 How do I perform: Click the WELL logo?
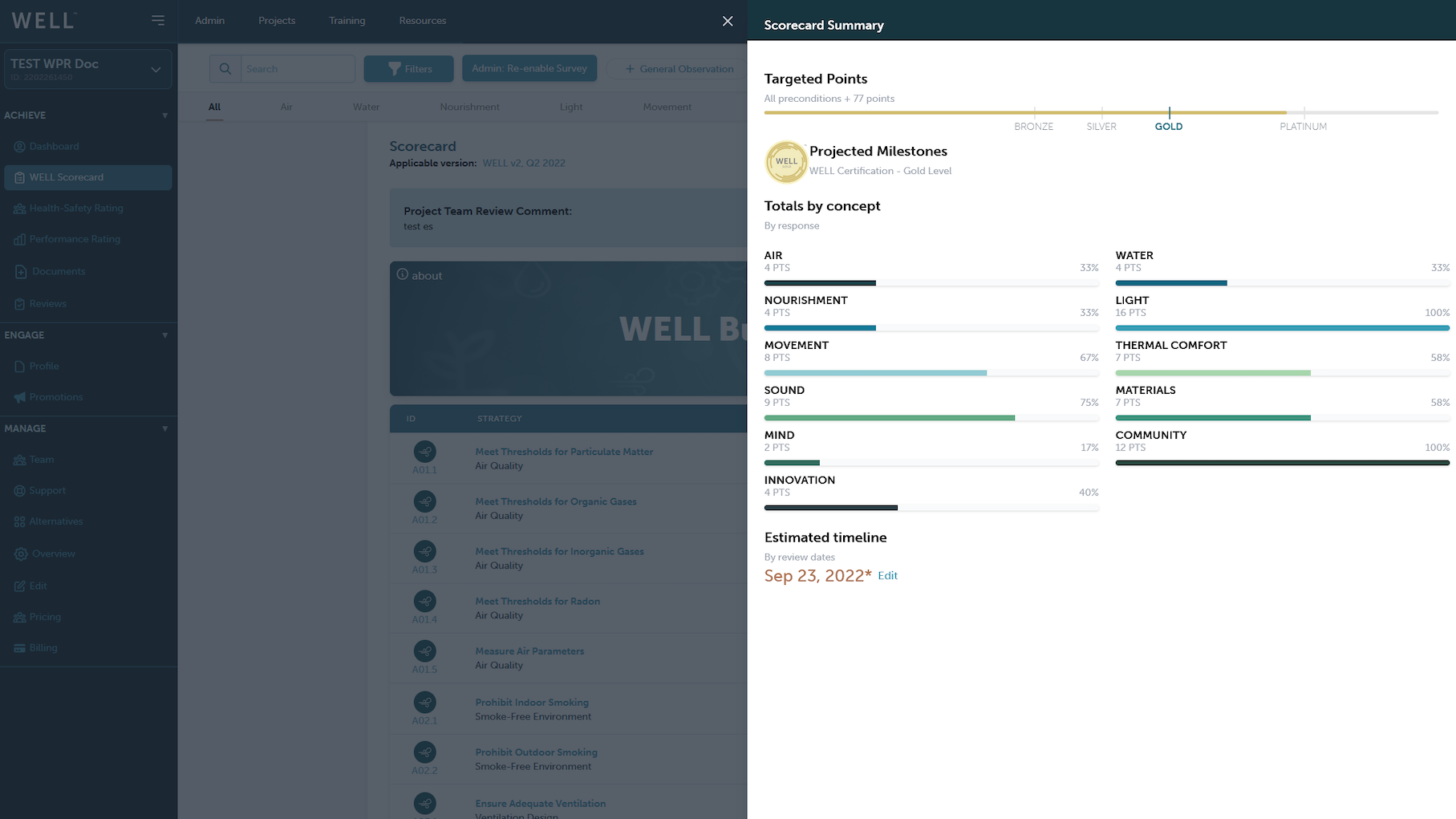[x=43, y=21]
